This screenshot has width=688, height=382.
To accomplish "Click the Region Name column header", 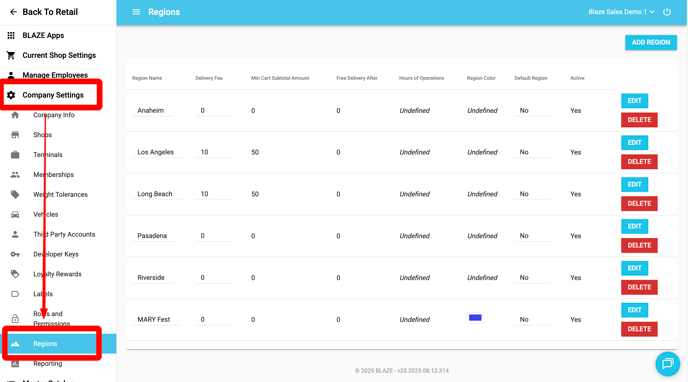I will click(x=147, y=78).
